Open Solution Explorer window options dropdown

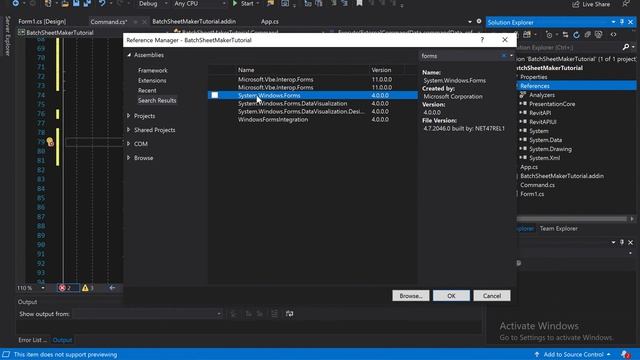[x=613, y=22]
